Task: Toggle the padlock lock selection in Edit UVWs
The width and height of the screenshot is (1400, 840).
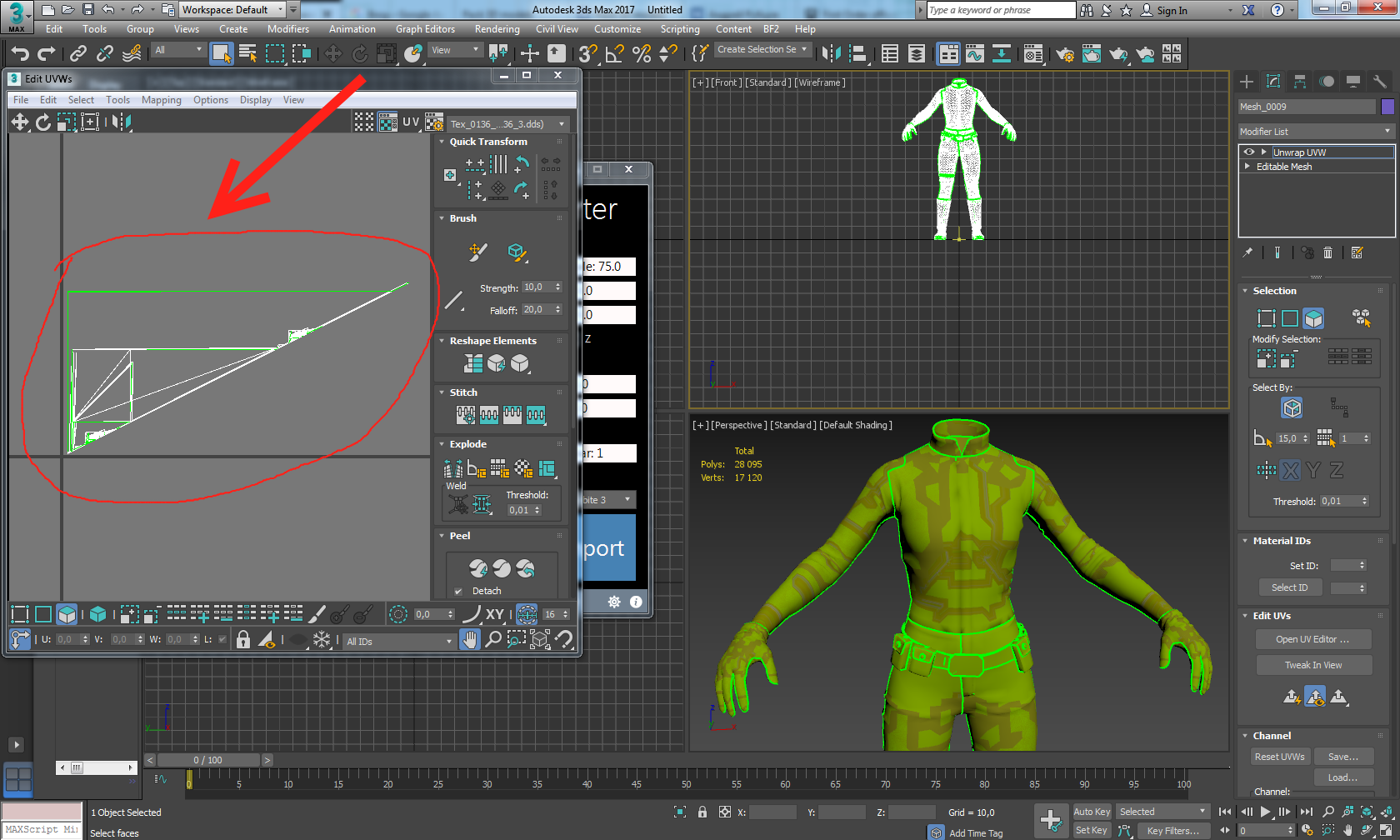Action: click(243, 639)
